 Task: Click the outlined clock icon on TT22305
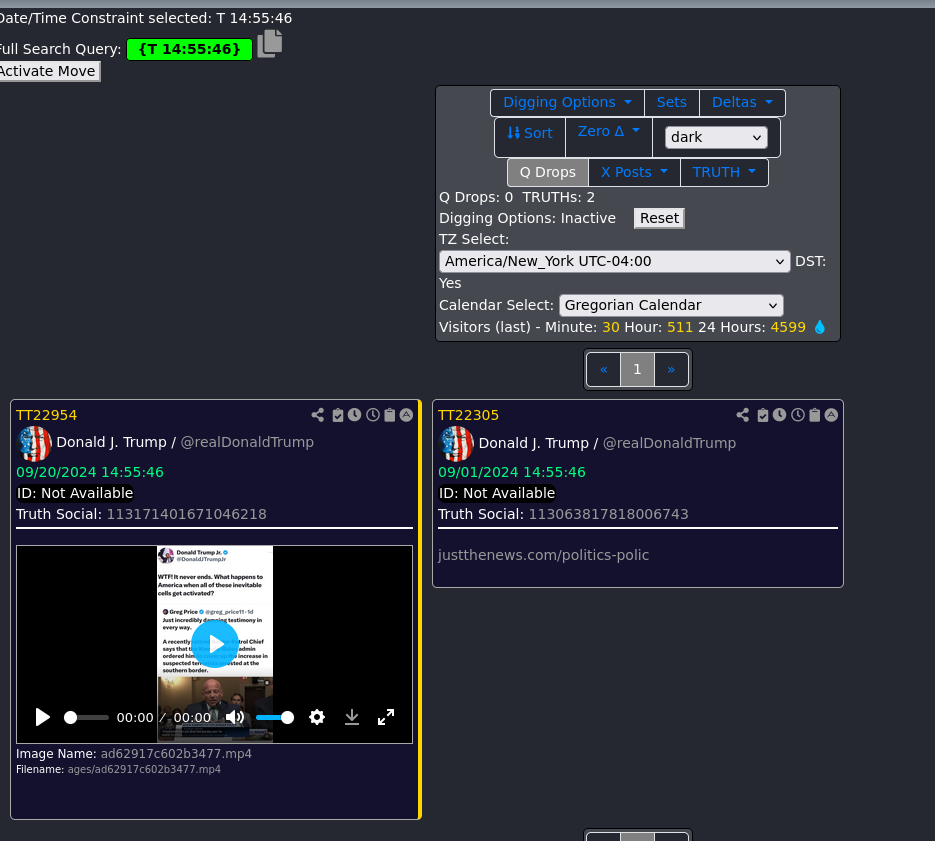coord(798,415)
